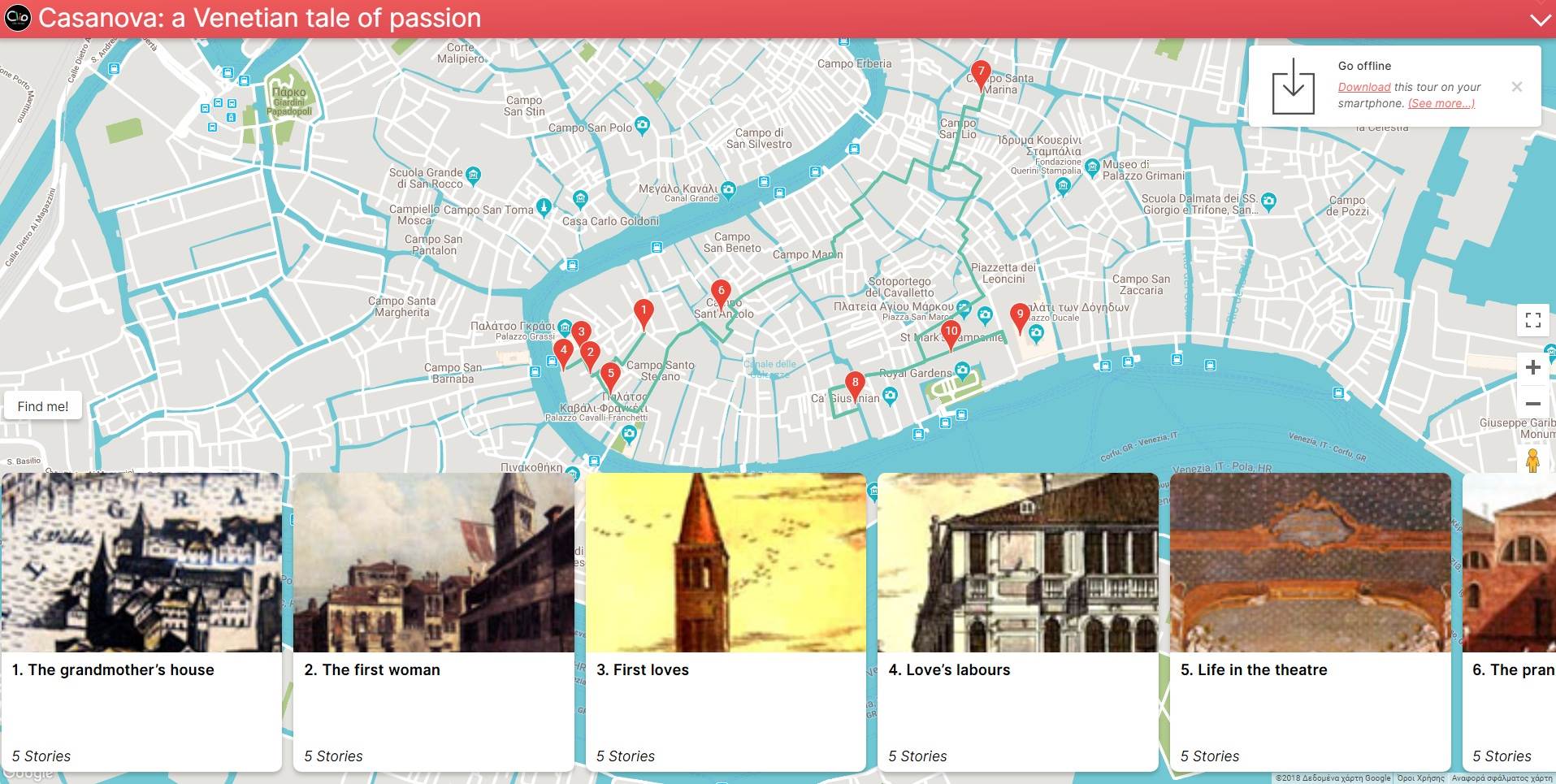Select map marker number 9
The image size is (1556, 784).
pos(1020,318)
